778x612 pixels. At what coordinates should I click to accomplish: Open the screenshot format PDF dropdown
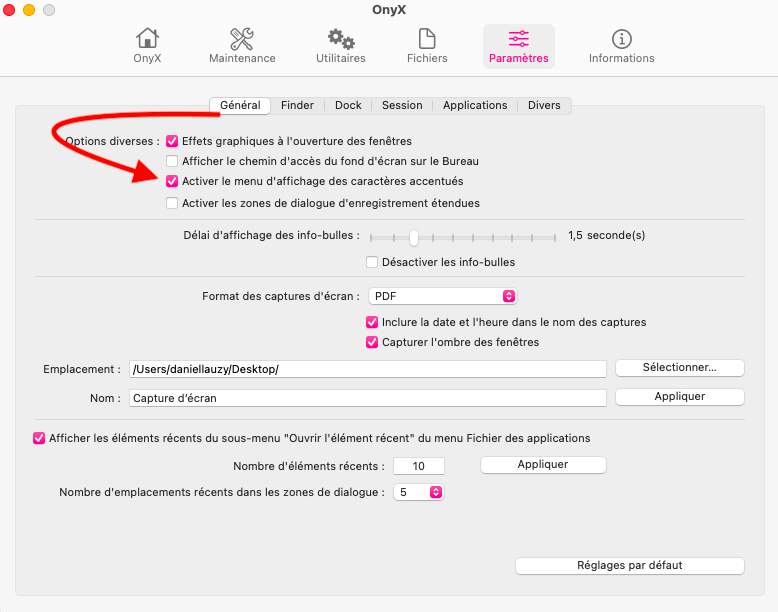[x=442, y=296]
